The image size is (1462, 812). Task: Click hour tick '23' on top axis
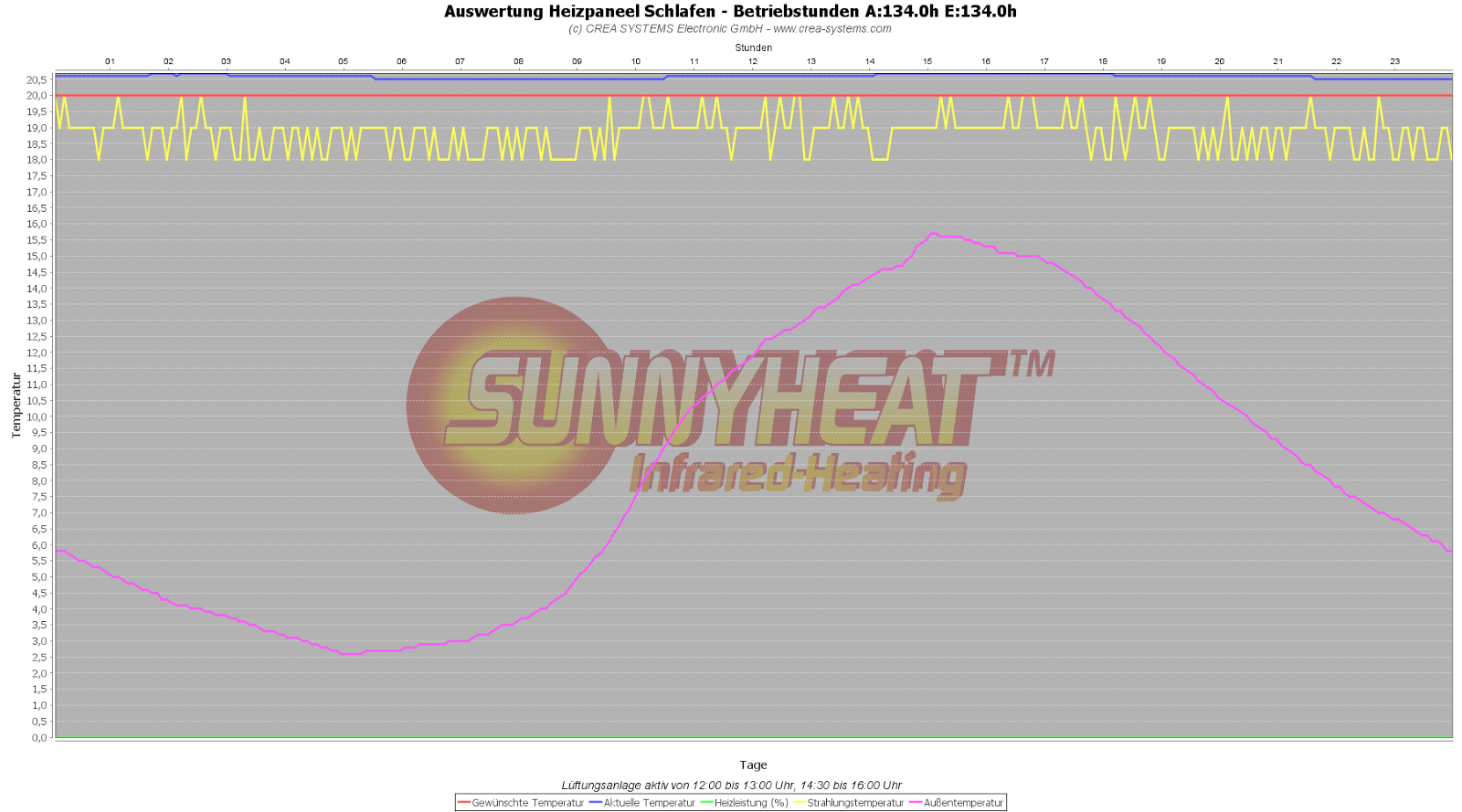point(1394,61)
